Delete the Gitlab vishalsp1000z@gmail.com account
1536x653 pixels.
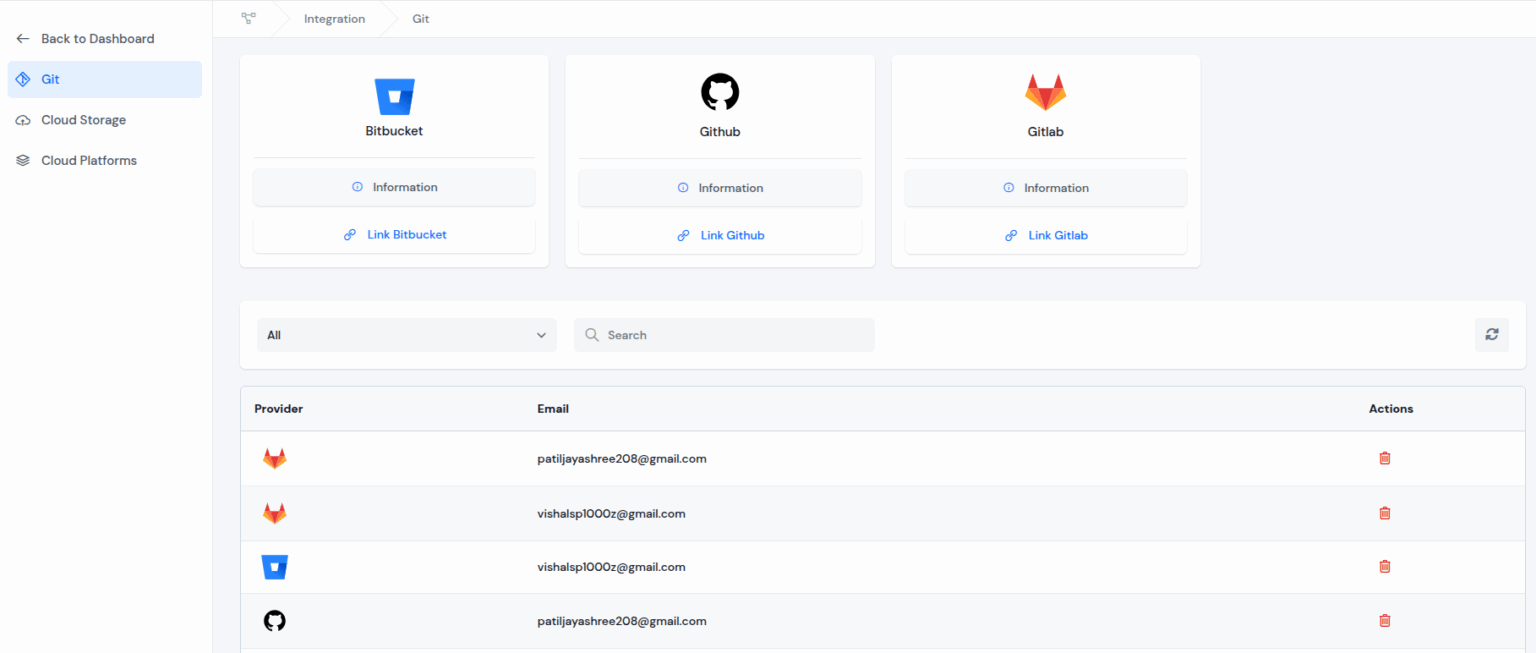pyautogui.click(x=1385, y=513)
